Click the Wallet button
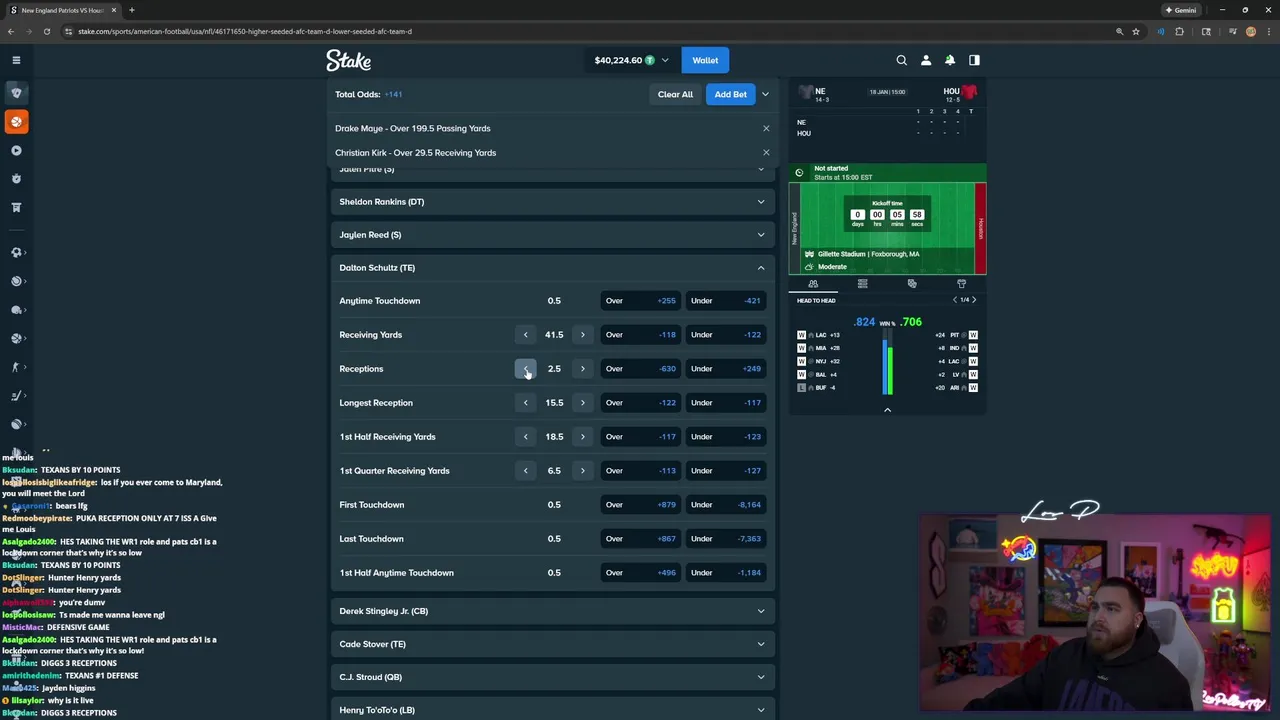Screen dimensions: 1280x720 (x=705, y=60)
